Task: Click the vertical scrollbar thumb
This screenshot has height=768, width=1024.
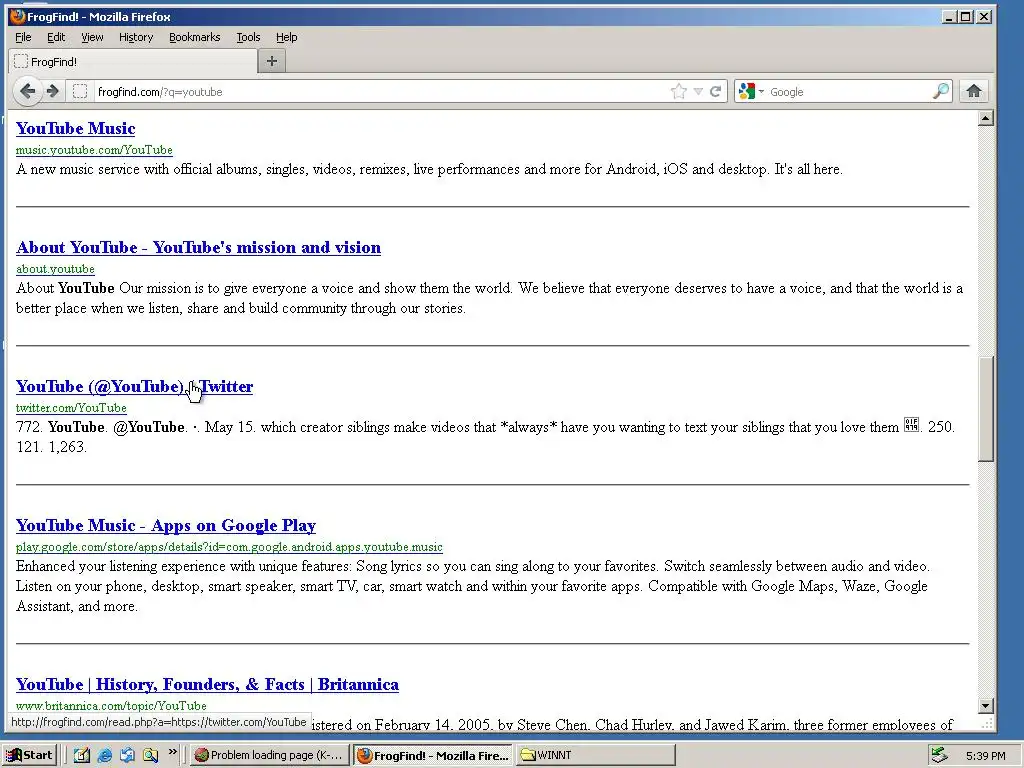Action: pyautogui.click(x=986, y=409)
